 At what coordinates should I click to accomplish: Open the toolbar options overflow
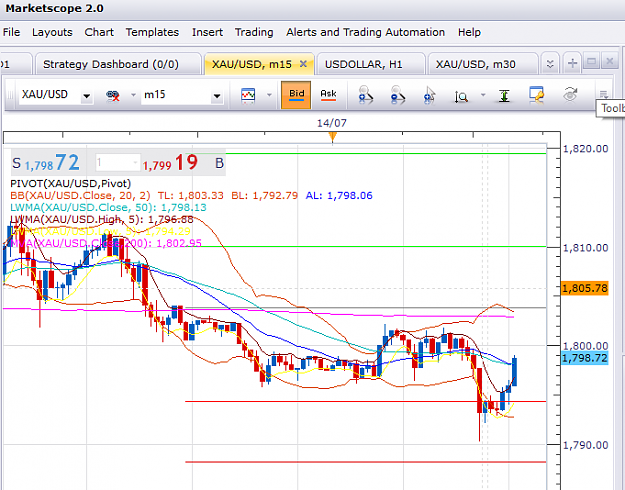(x=603, y=94)
